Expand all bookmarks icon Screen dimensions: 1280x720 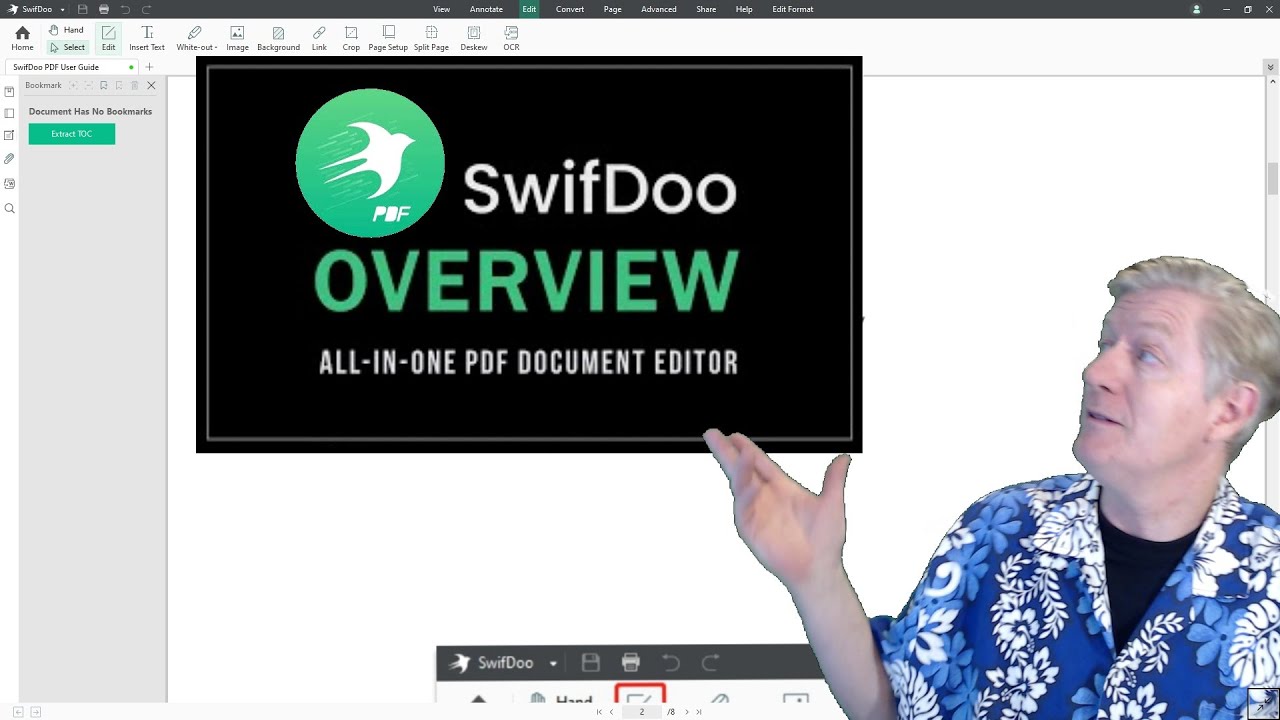[x=73, y=86]
